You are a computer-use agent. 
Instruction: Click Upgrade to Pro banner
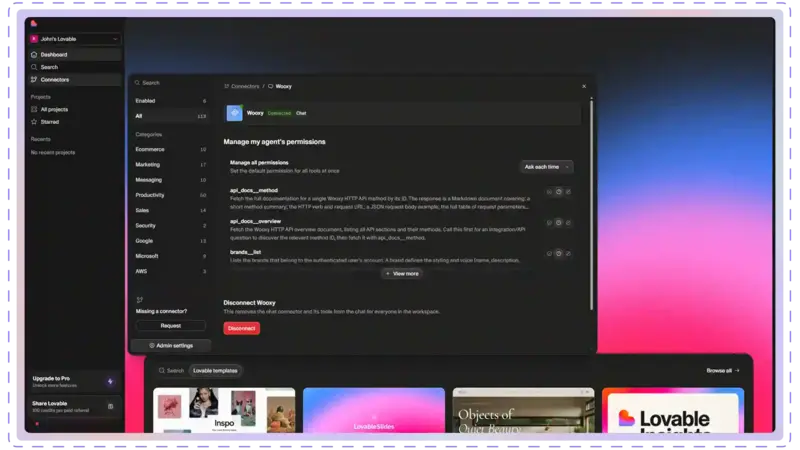[x=73, y=382]
